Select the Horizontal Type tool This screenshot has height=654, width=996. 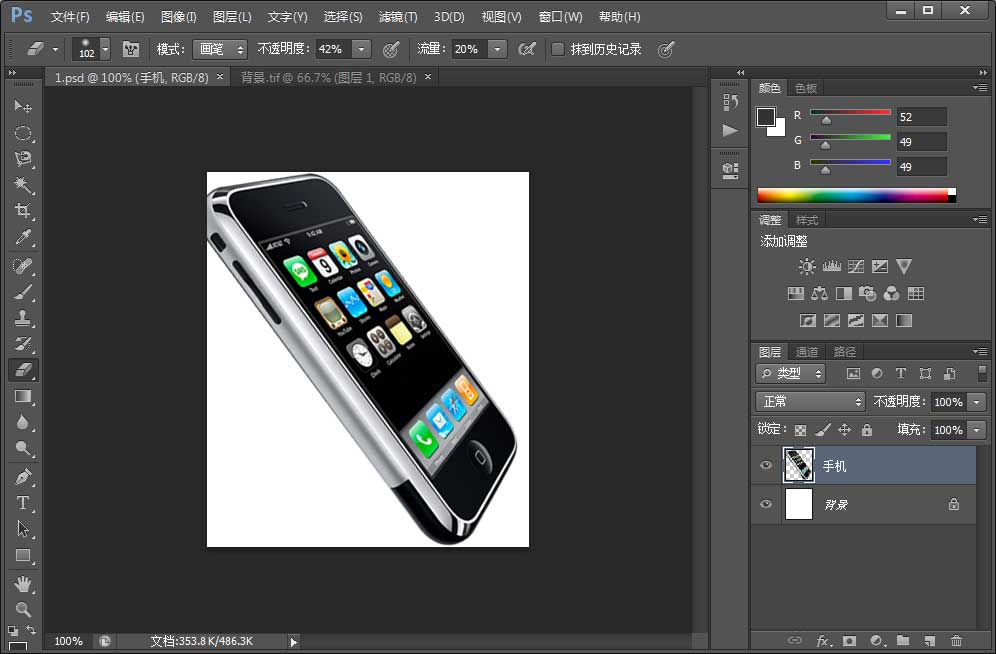[x=23, y=503]
